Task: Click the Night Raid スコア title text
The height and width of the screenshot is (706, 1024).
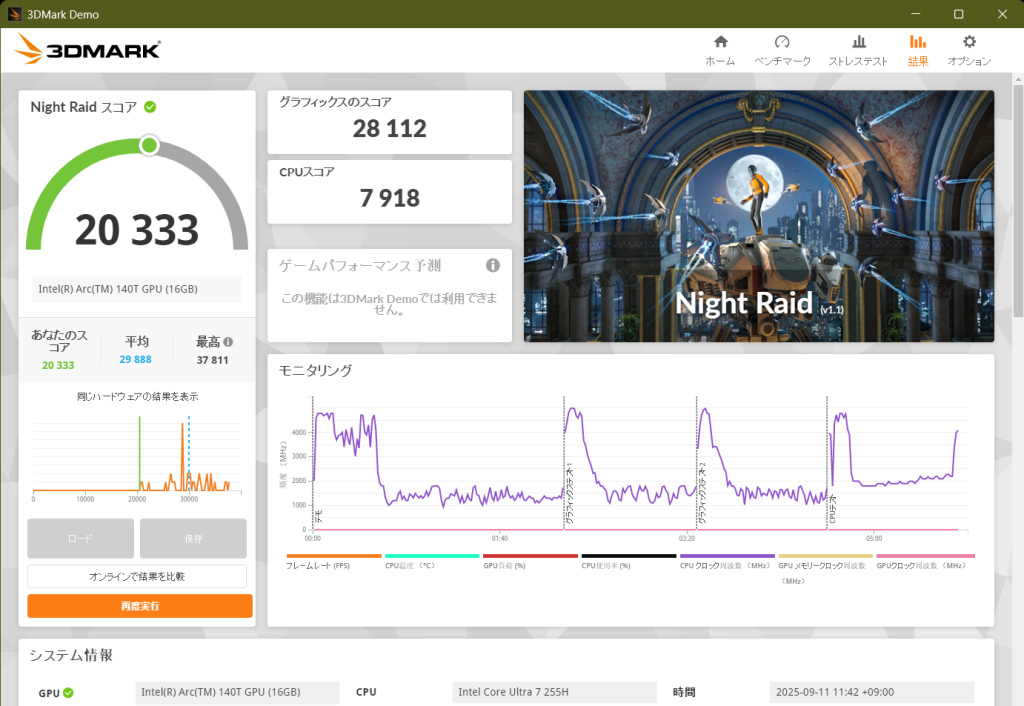Action: [x=84, y=107]
